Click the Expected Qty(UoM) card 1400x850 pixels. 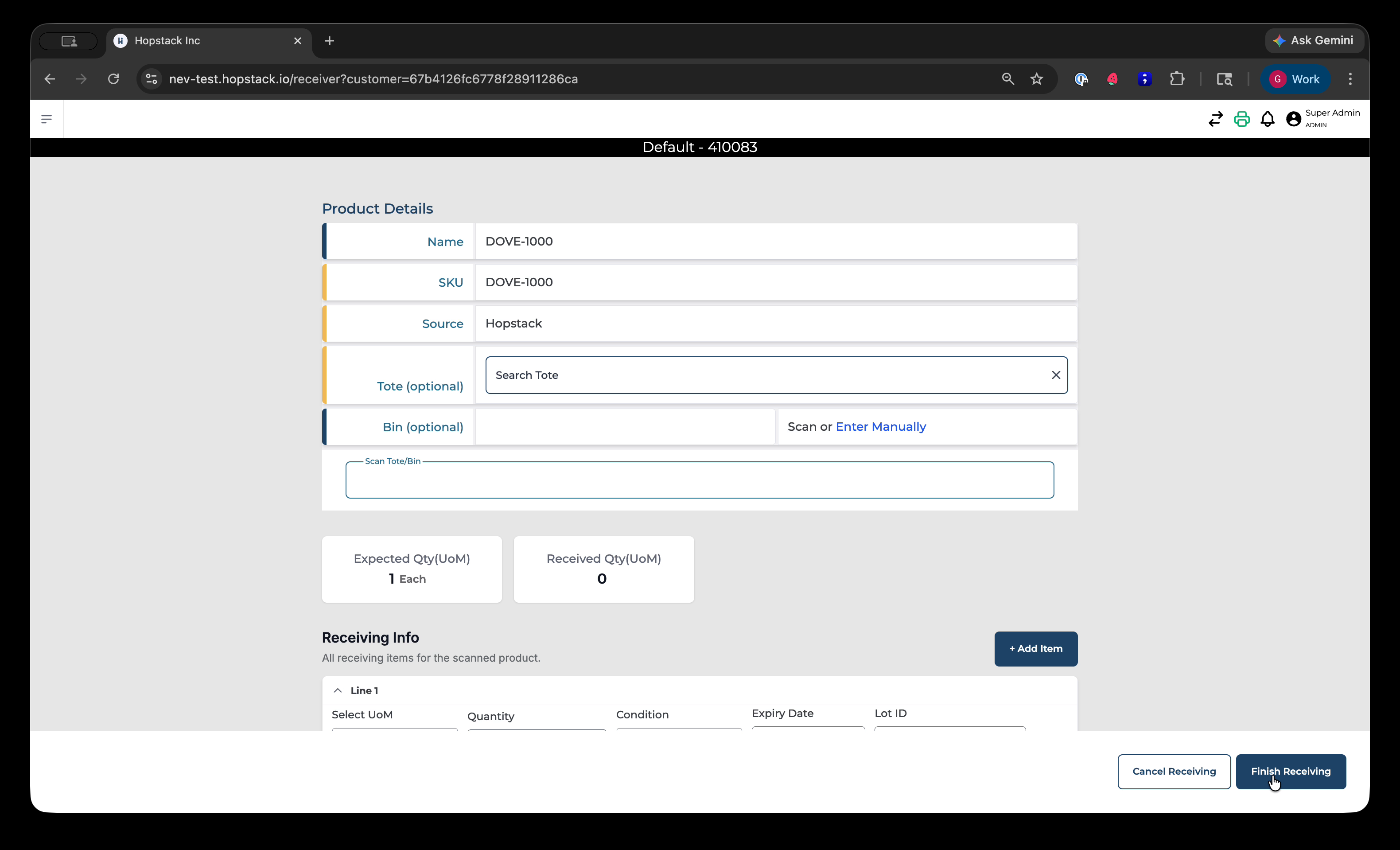coord(412,569)
